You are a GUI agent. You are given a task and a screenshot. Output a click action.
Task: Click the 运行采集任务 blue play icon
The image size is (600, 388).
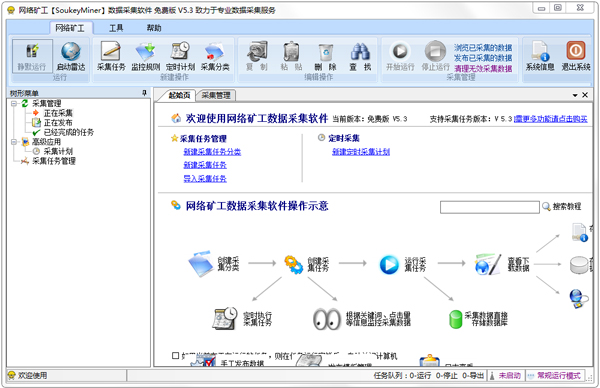tap(389, 265)
